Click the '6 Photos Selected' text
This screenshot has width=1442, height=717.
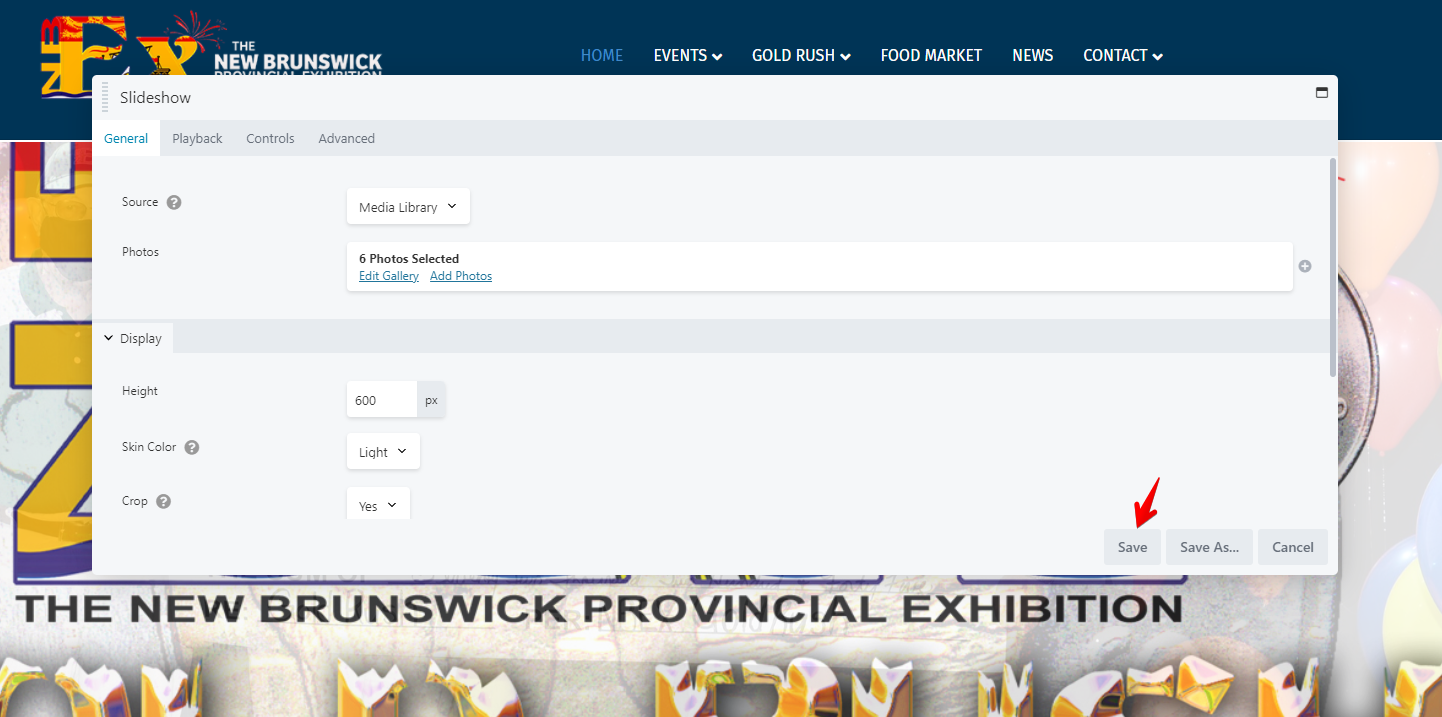409,258
